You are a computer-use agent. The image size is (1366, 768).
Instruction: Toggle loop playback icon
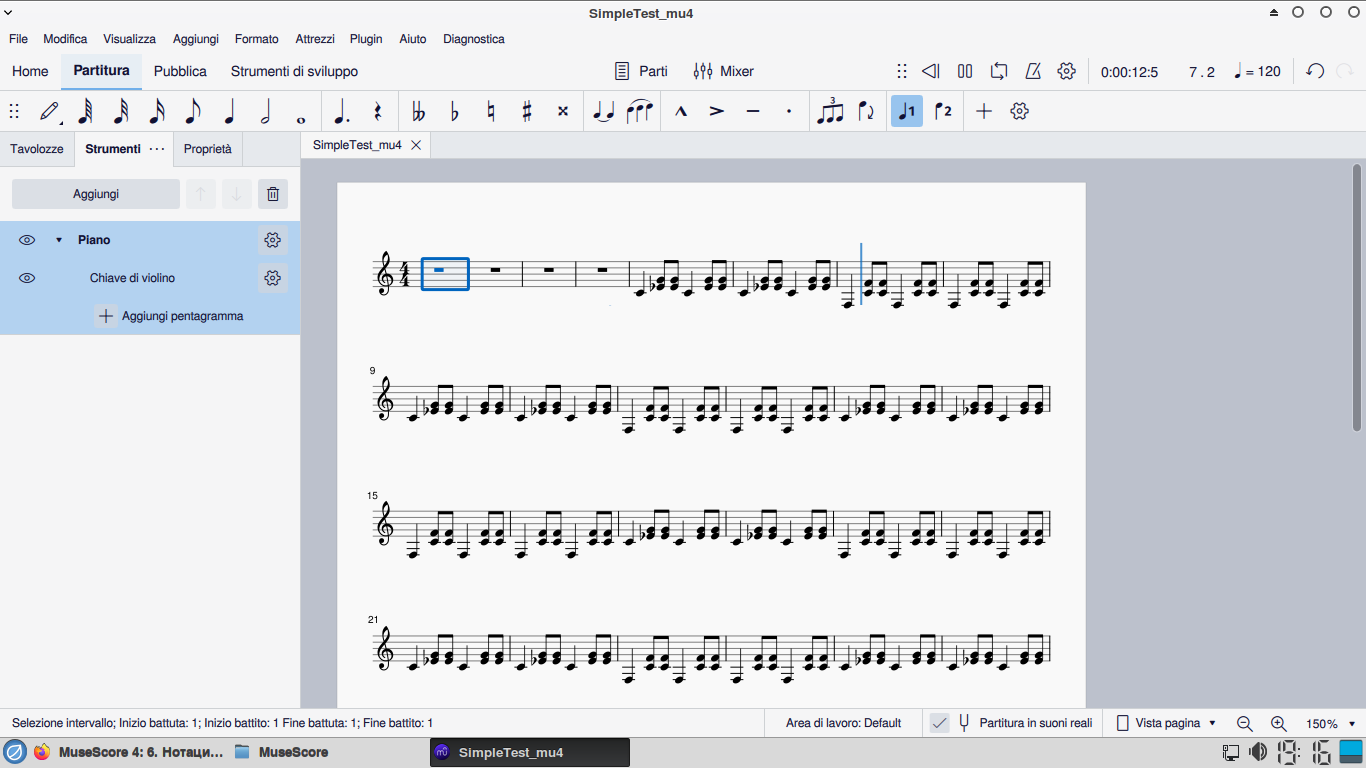point(999,71)
